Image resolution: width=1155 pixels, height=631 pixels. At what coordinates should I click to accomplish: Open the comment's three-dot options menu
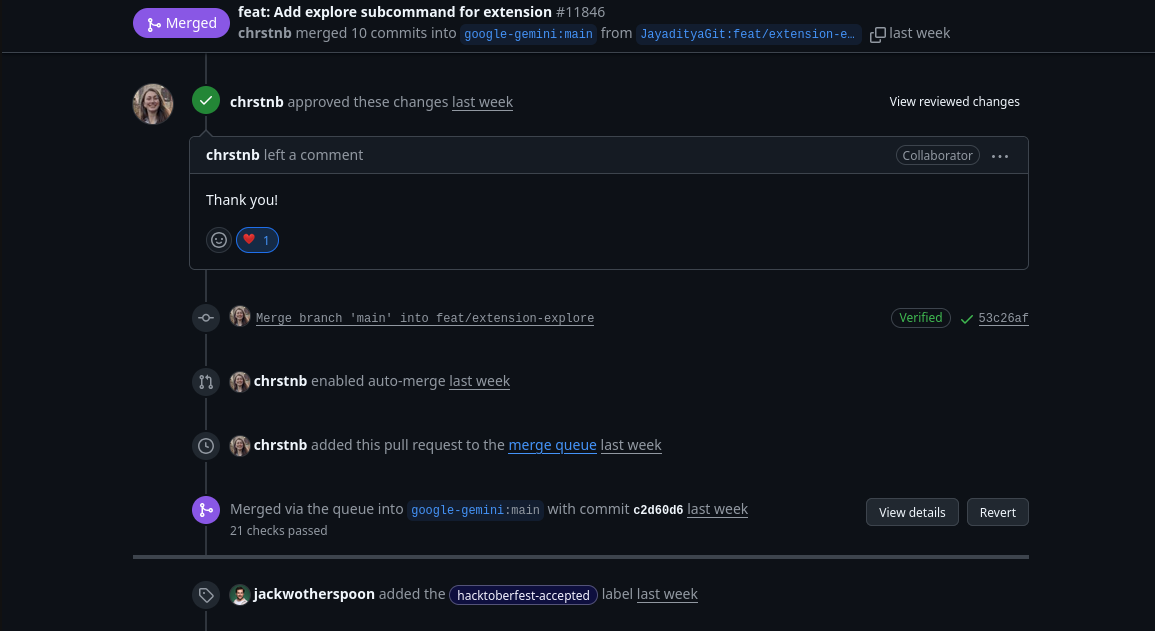point(1000,156)
